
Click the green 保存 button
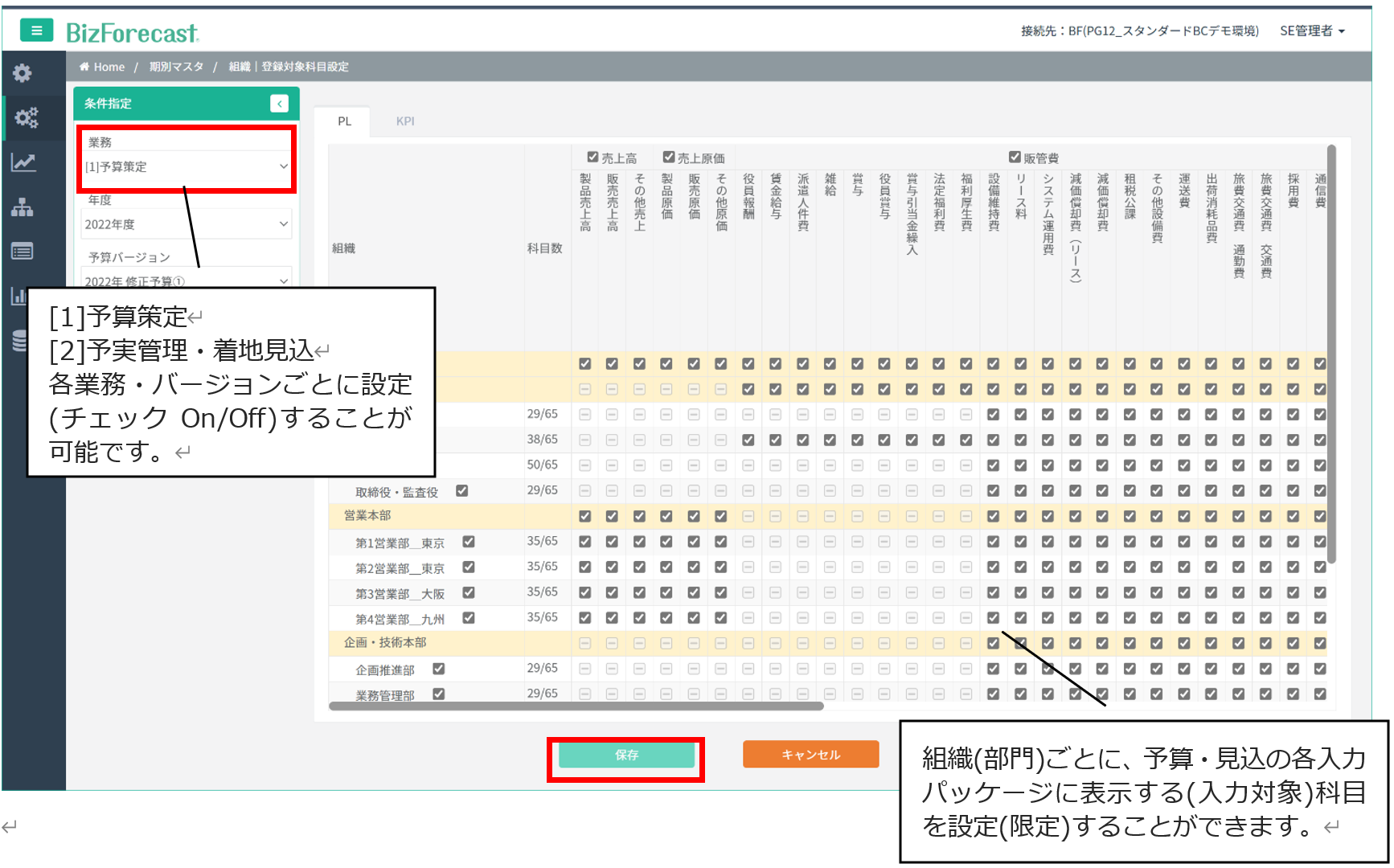tap(626, 755)
